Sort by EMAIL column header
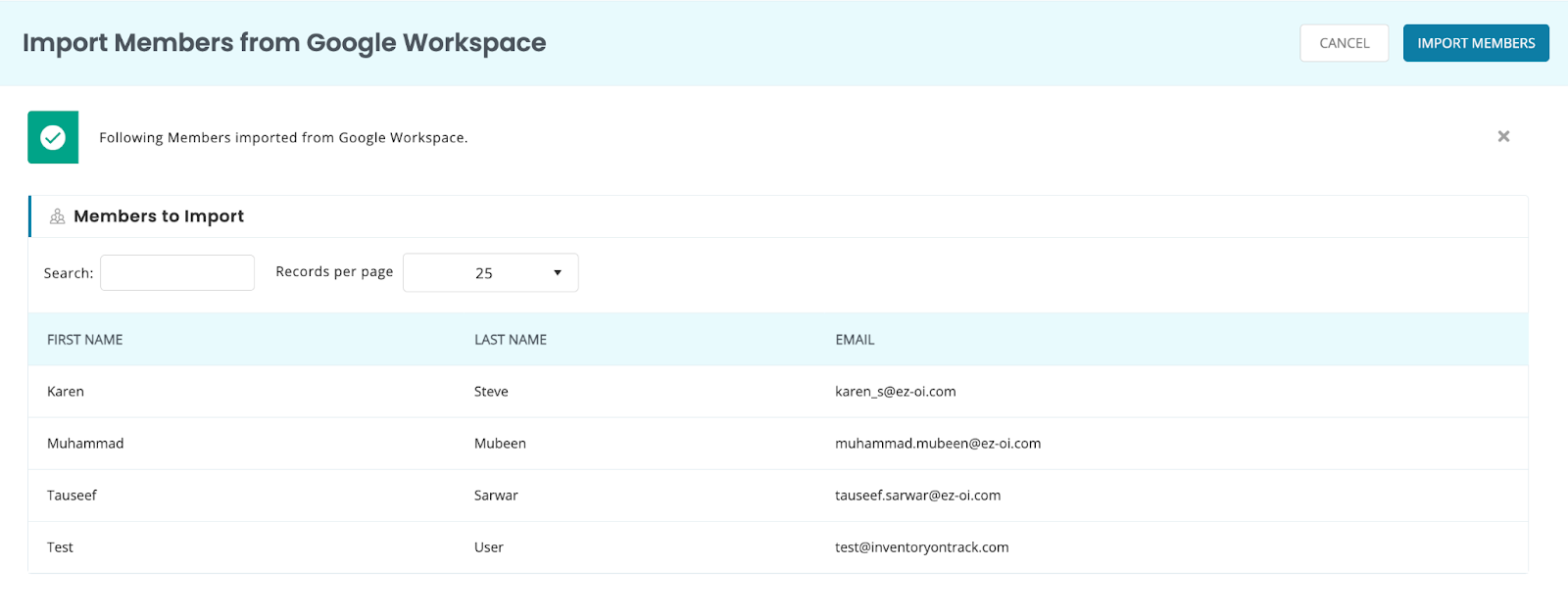This screenshot has height=615, width=1568. pyautogui.click(x=855, y=340)
